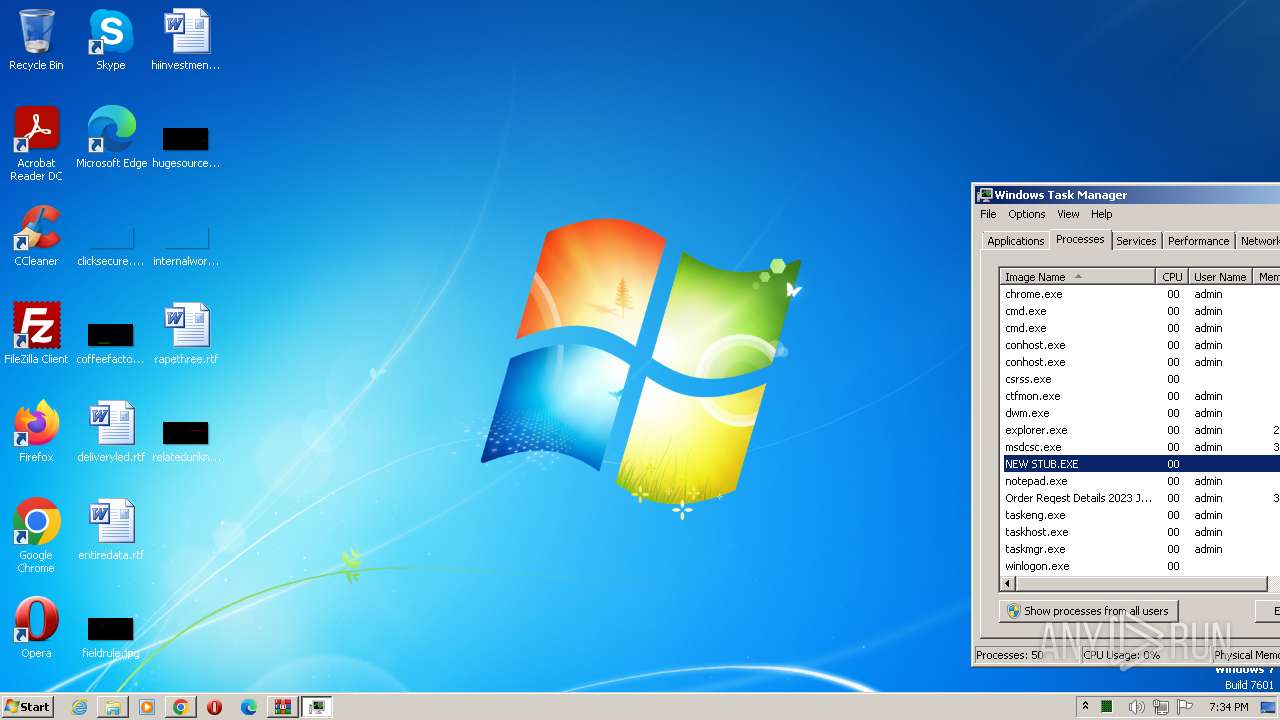Open the network tray icon
Viewport: 1280px width, 720px height.
[x=1160, y=707]
